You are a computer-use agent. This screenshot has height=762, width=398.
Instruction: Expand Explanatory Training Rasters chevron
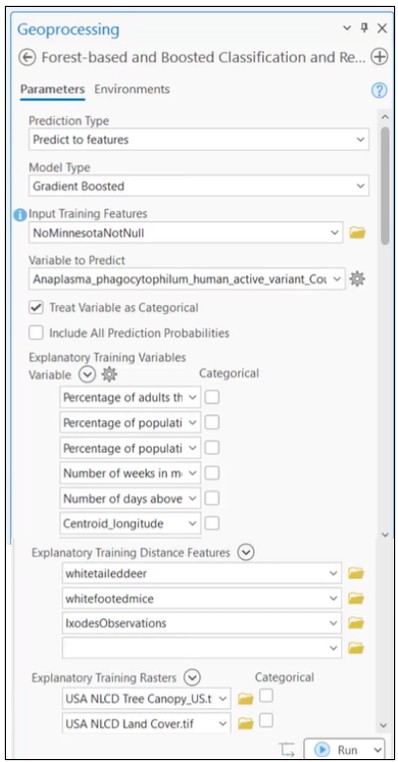point(193,677)
